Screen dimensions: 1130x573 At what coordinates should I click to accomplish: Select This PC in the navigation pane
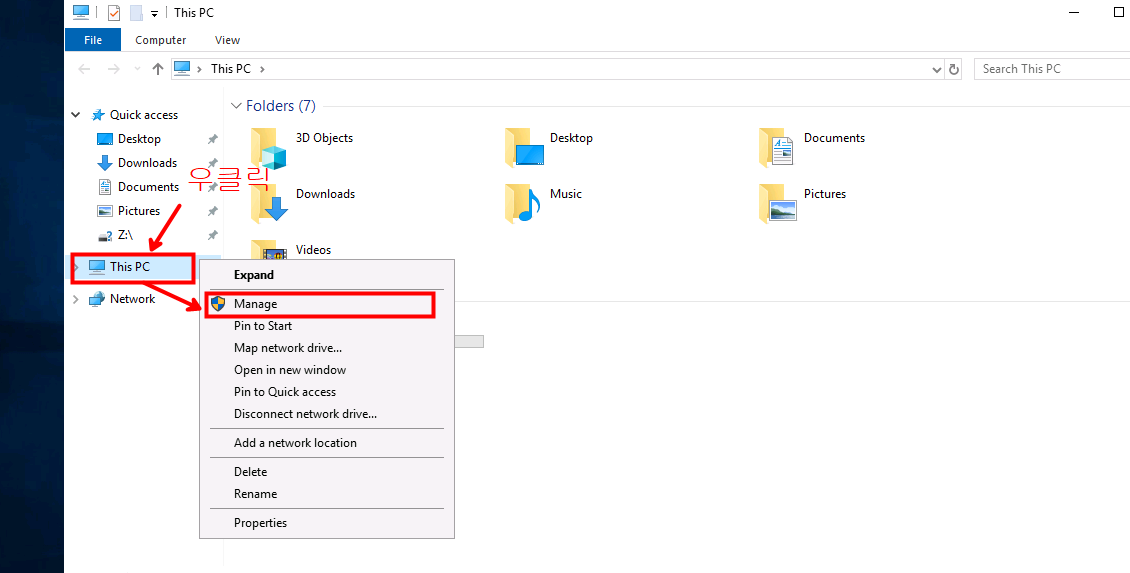point(130,267)
